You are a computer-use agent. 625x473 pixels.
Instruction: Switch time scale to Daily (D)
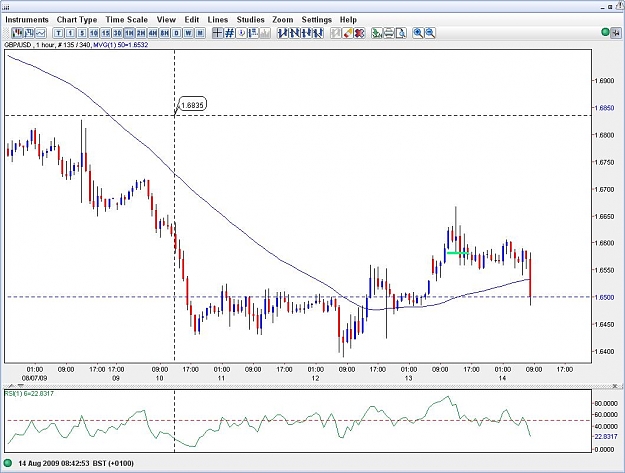pos(176,33)
